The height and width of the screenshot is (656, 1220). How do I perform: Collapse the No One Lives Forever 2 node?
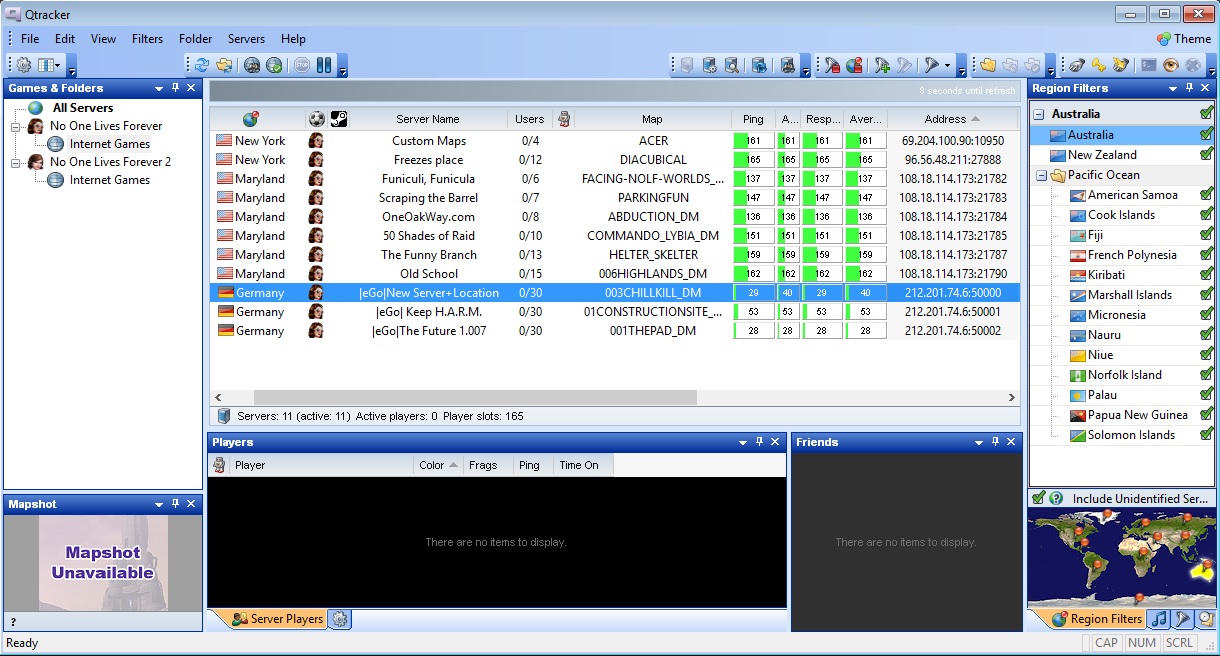16,162
